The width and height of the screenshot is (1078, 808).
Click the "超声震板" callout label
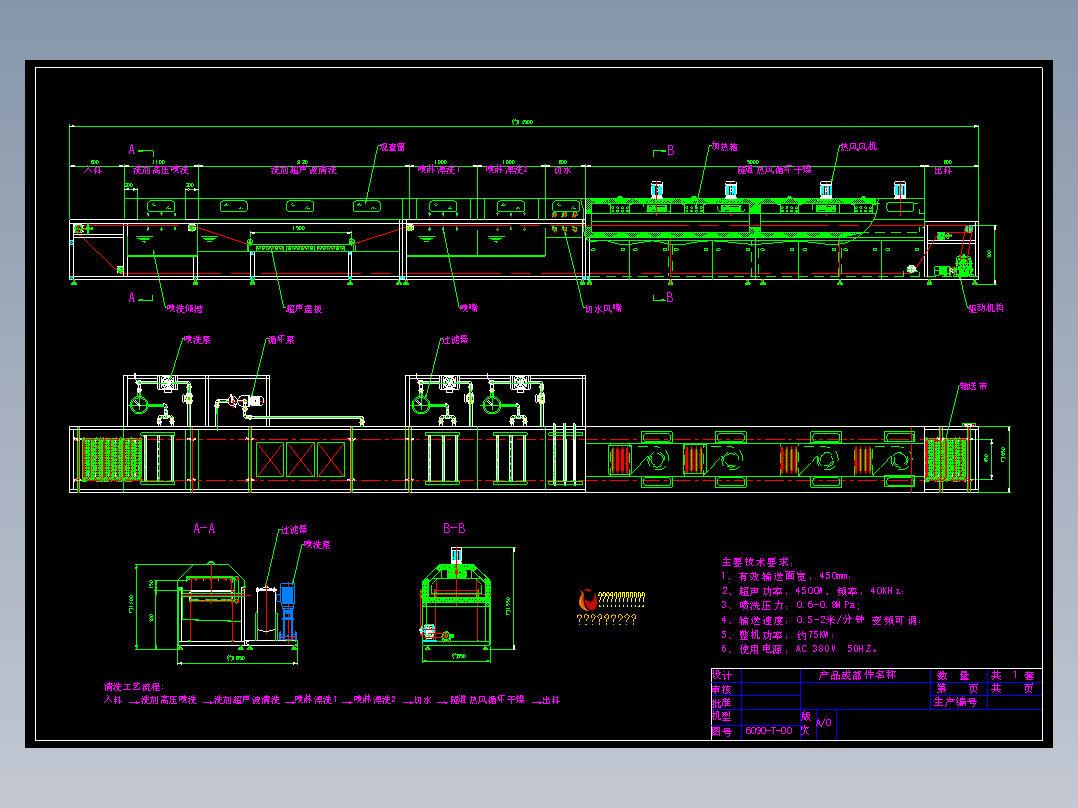coord(304,309)
